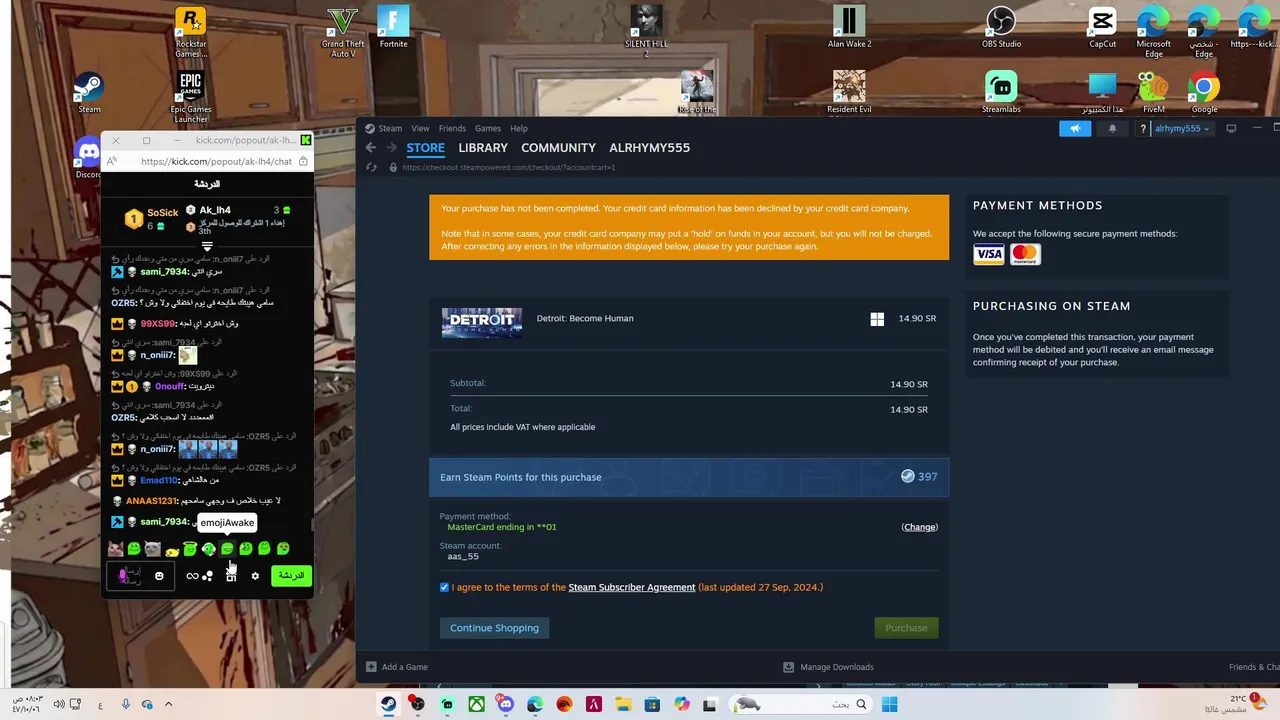Open the ALRHYMY555 profile tab
Image resolution: width=1280 pixels, height=720 pixels.
tap(649, 147)
